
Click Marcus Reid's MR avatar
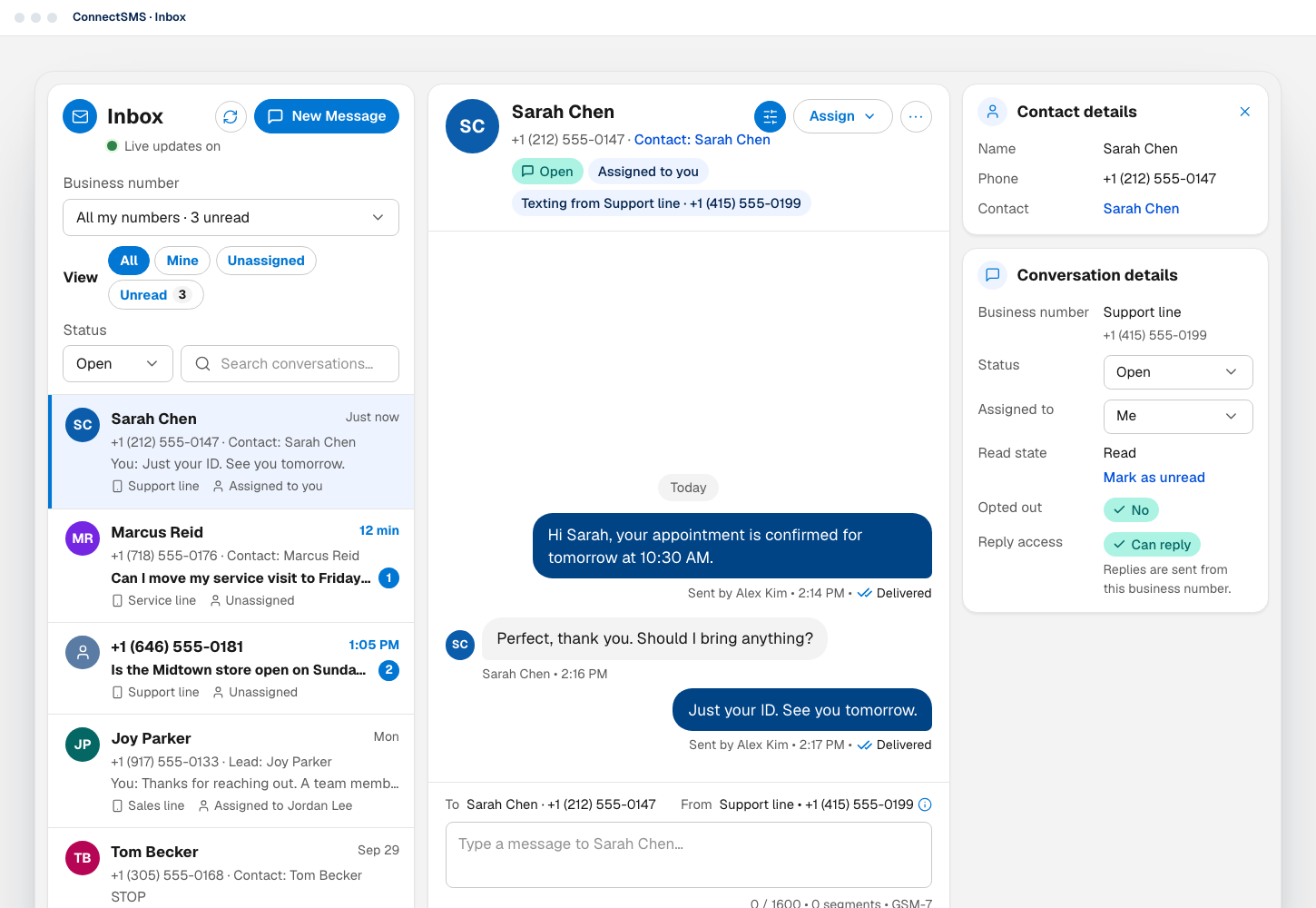point(83,538)
